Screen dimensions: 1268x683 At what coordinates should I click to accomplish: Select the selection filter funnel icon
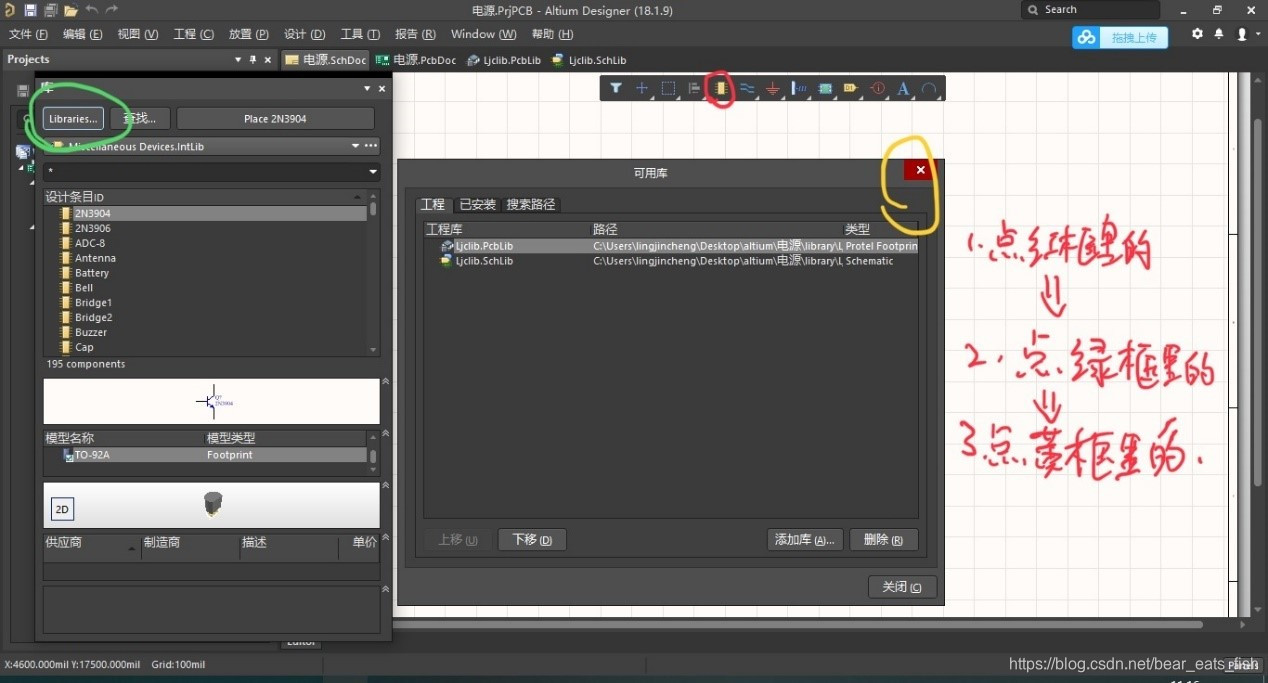point(616,89)
